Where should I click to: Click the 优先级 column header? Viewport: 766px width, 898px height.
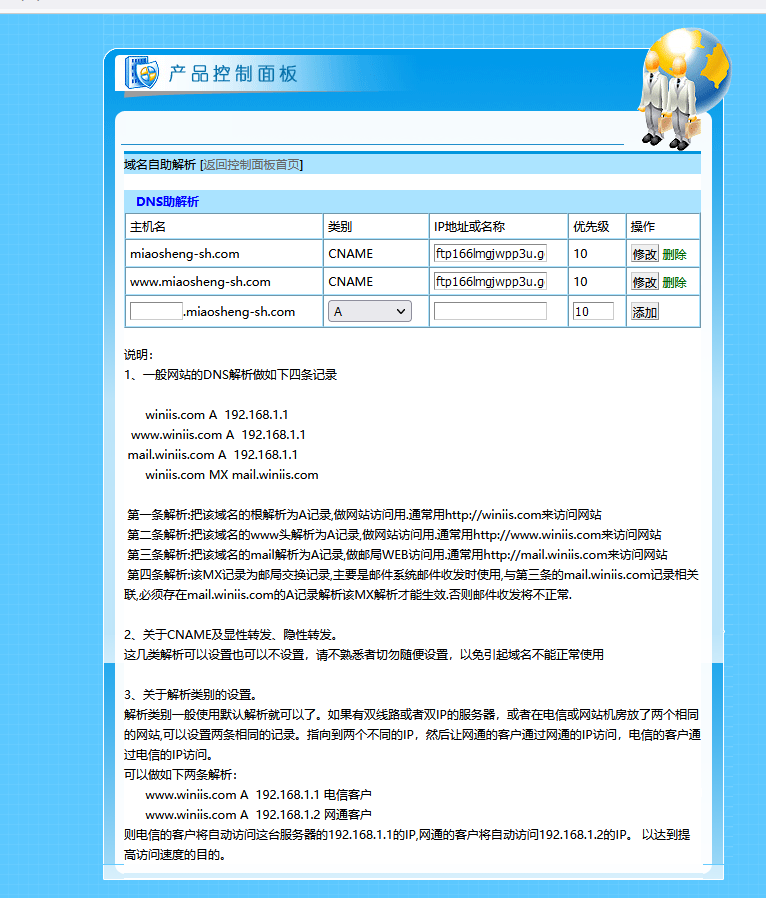591,227
